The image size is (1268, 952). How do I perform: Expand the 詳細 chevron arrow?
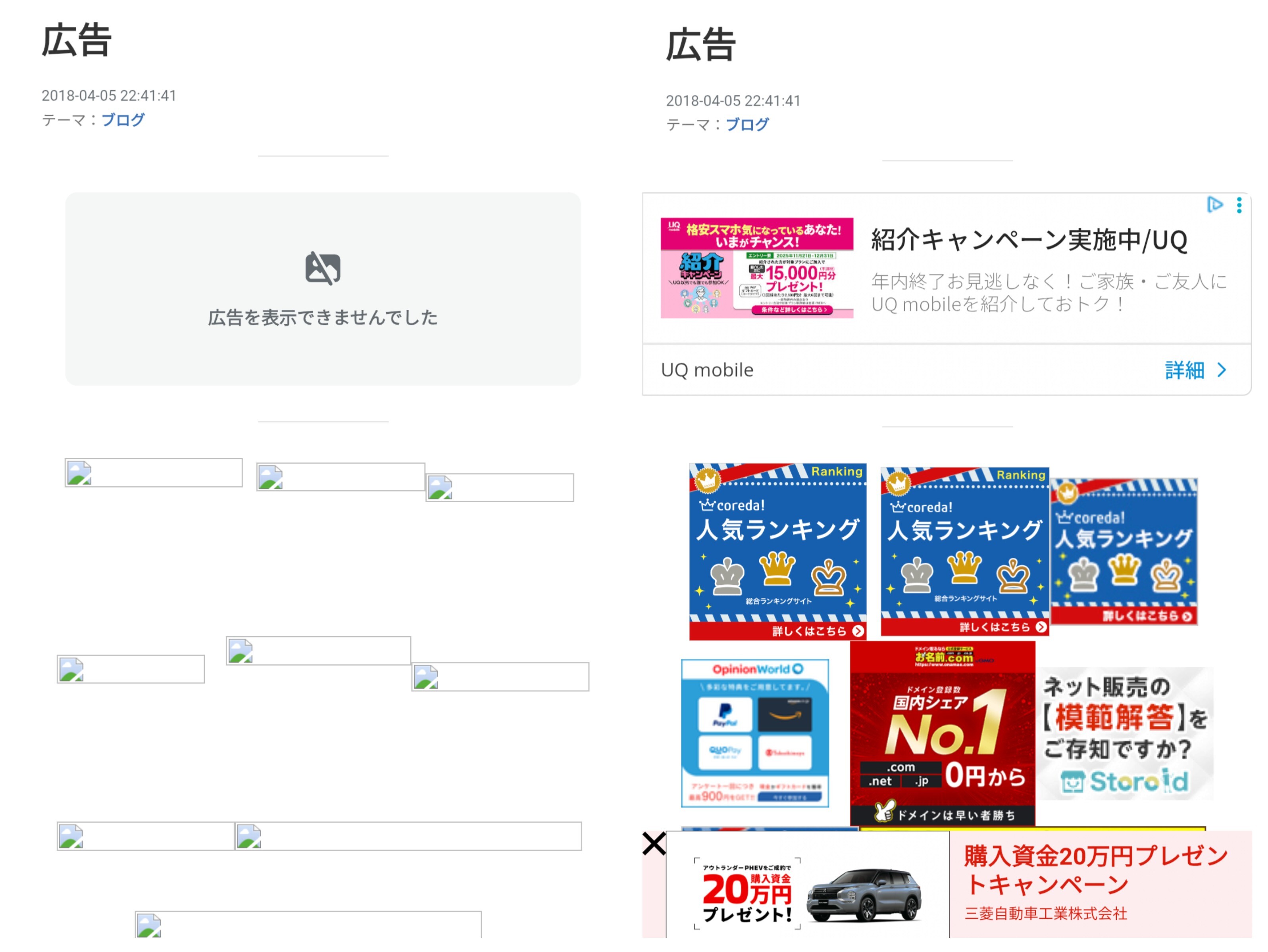point(1222,370)
